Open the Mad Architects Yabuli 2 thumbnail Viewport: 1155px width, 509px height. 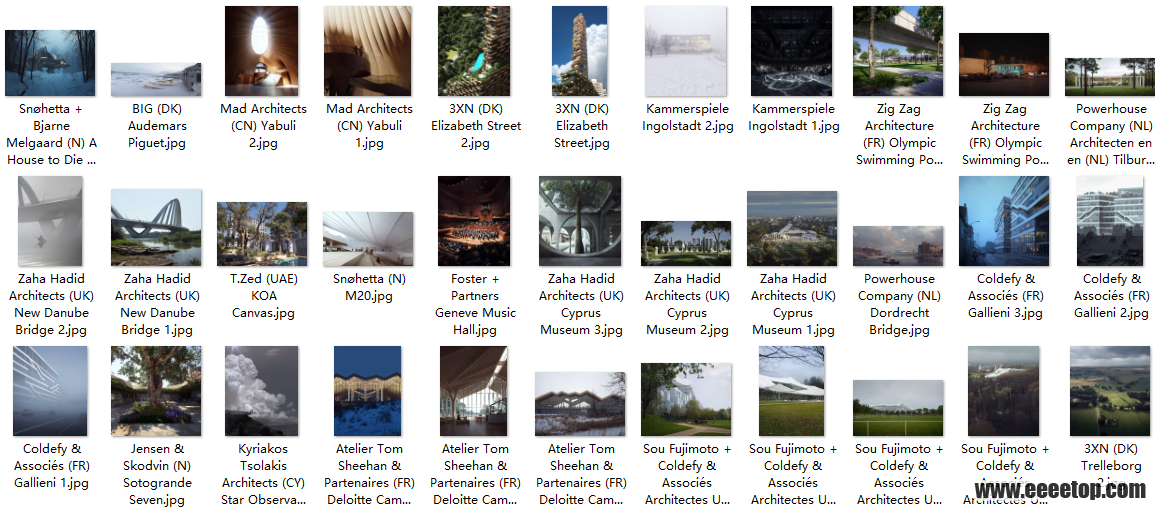tap(261, 51)
